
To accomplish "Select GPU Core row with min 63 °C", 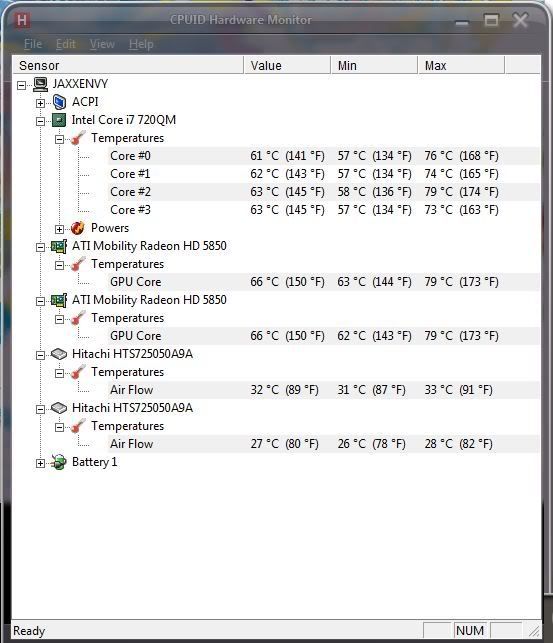I will click(324, 282).
